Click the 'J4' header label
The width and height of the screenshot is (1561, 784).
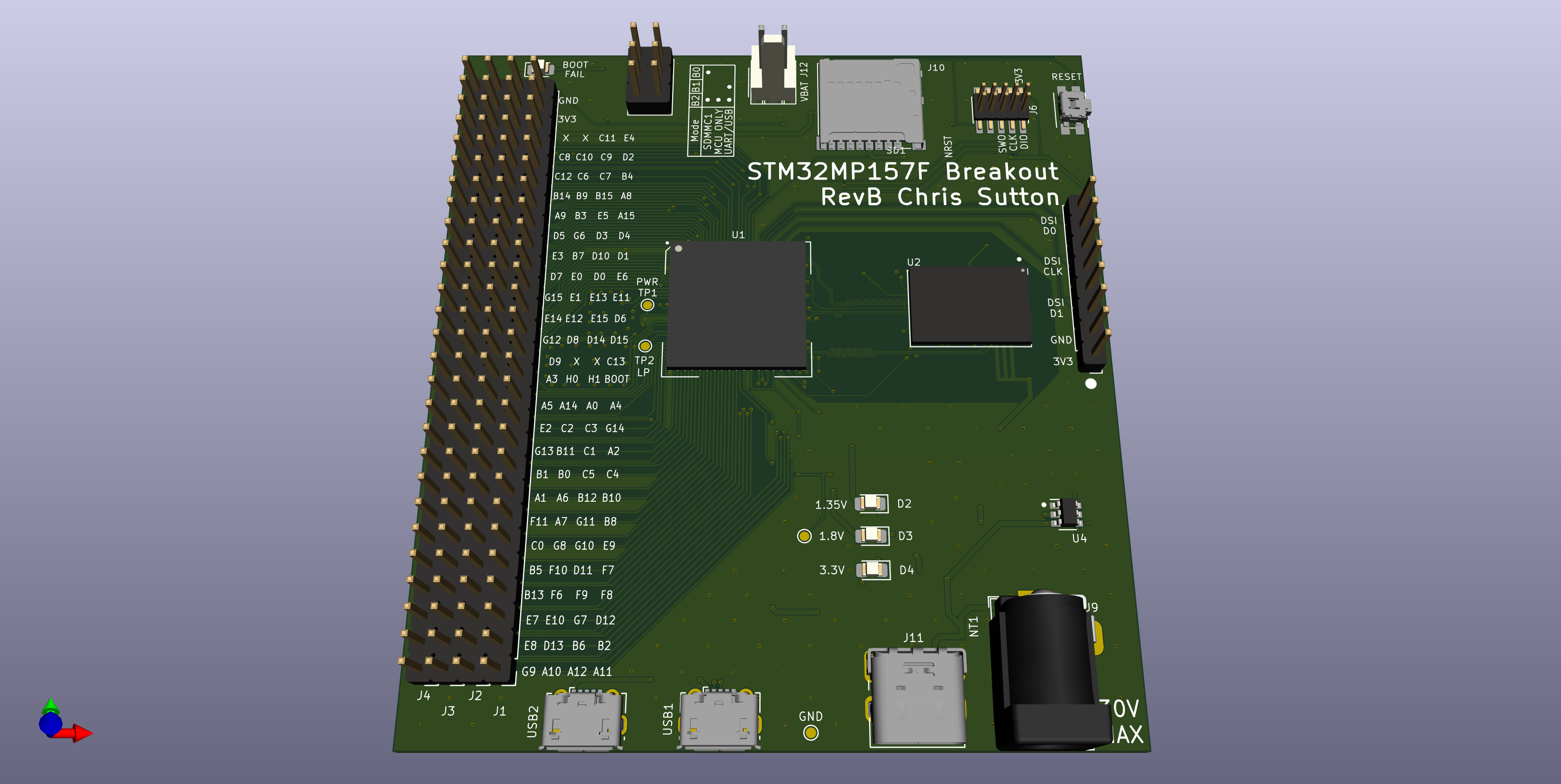[x=424, y=696]
